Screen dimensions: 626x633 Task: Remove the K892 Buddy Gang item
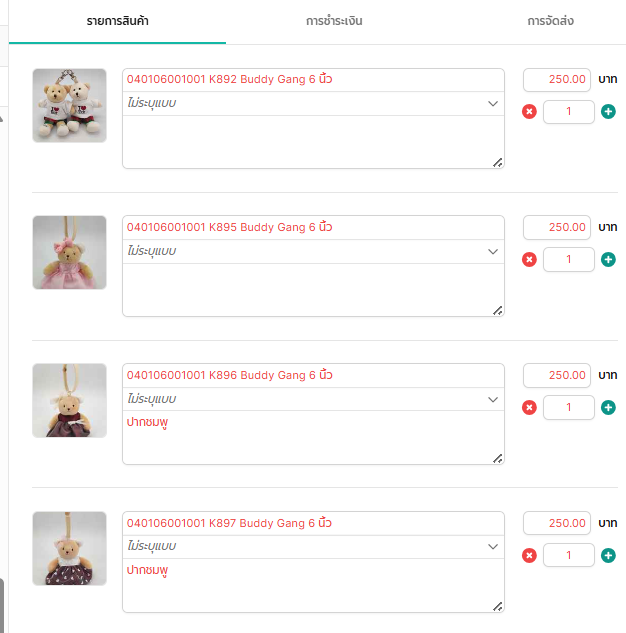click(x=529, y=112)
